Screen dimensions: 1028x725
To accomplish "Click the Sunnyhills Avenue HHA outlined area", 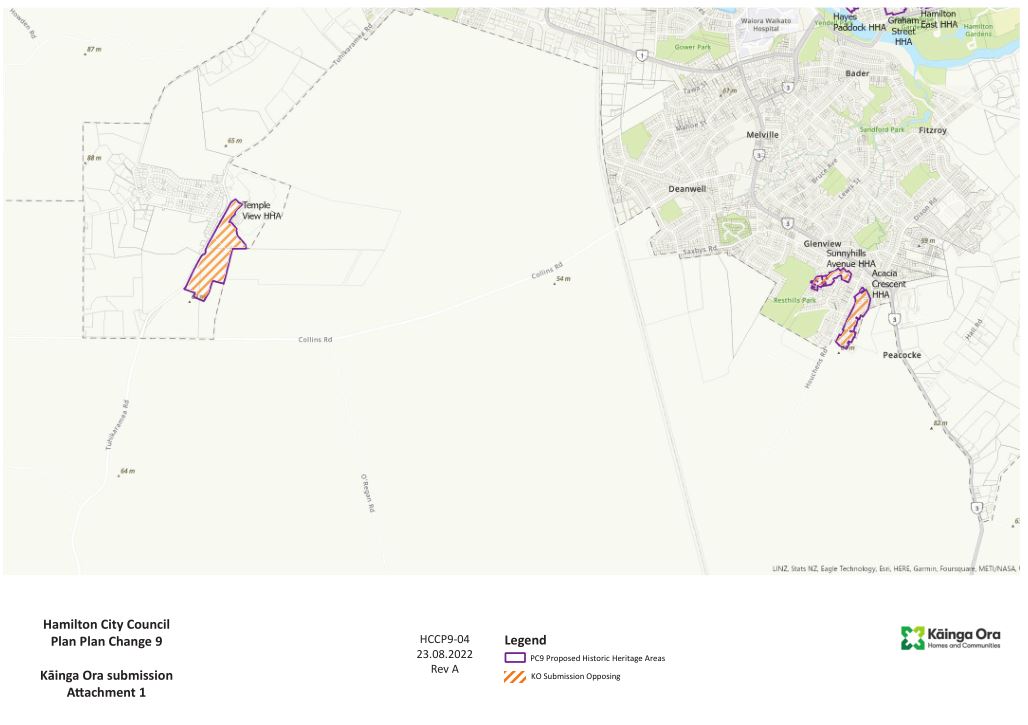I will (x=829, y=280).
